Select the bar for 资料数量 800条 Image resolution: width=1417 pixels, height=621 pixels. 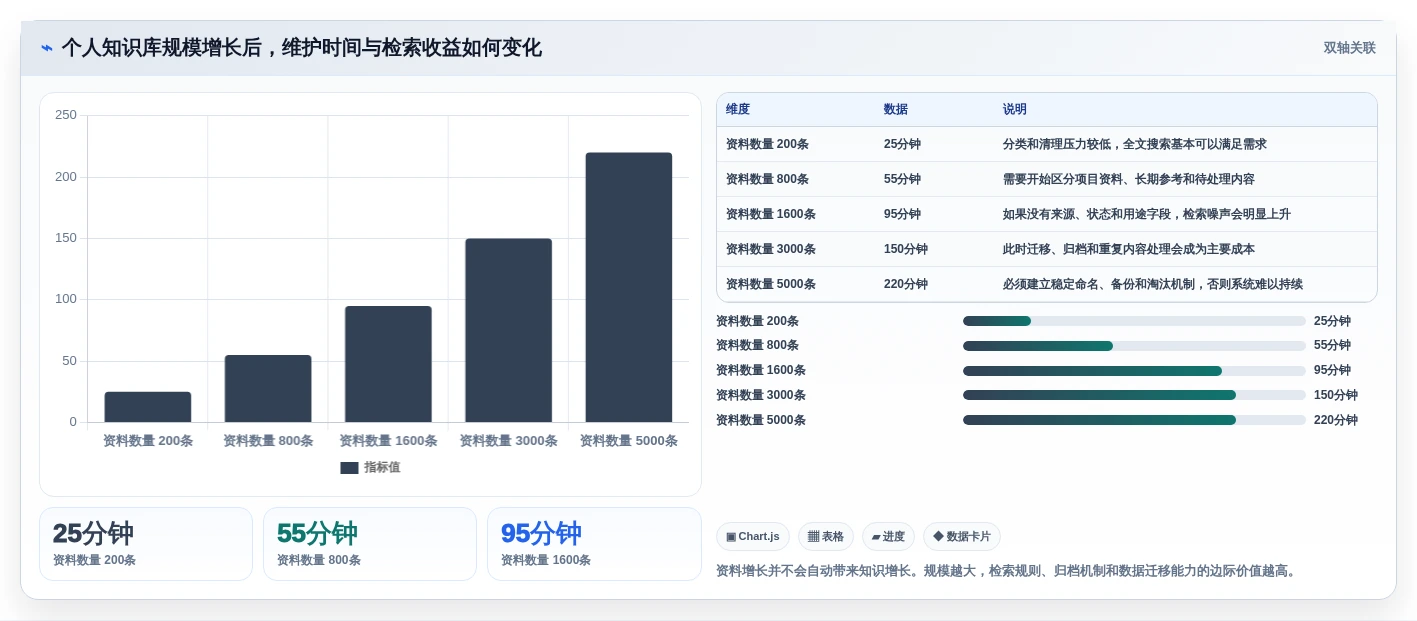click(268, 389)
